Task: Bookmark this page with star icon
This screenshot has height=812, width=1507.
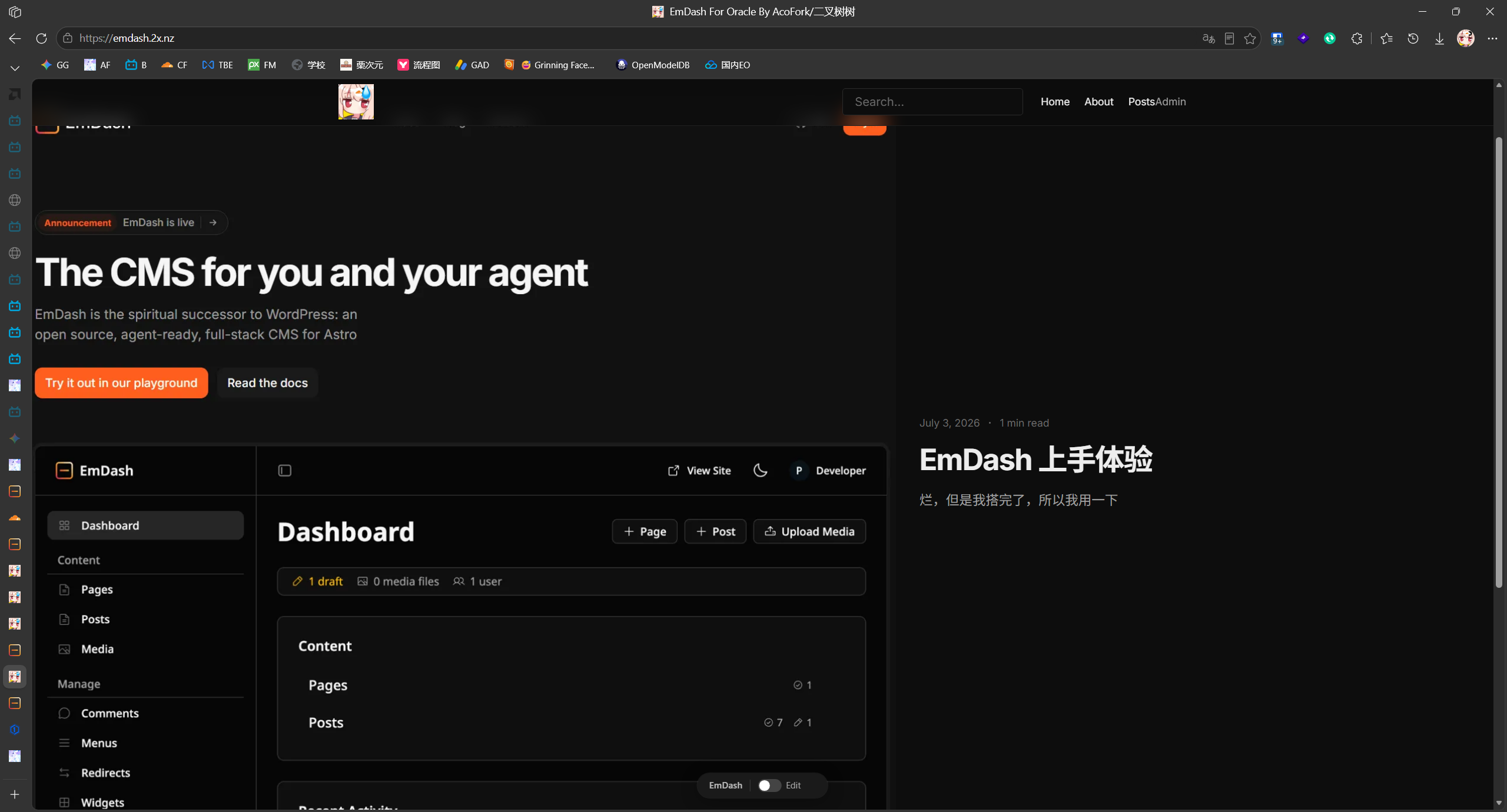Action: coord(1250,38)
